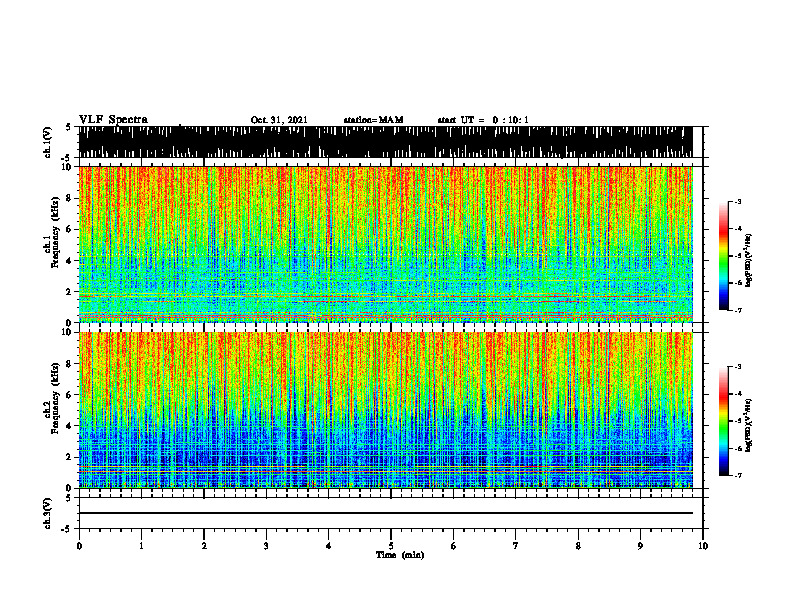Click the "2" minute tick on time axis

[x=204, y=546]
